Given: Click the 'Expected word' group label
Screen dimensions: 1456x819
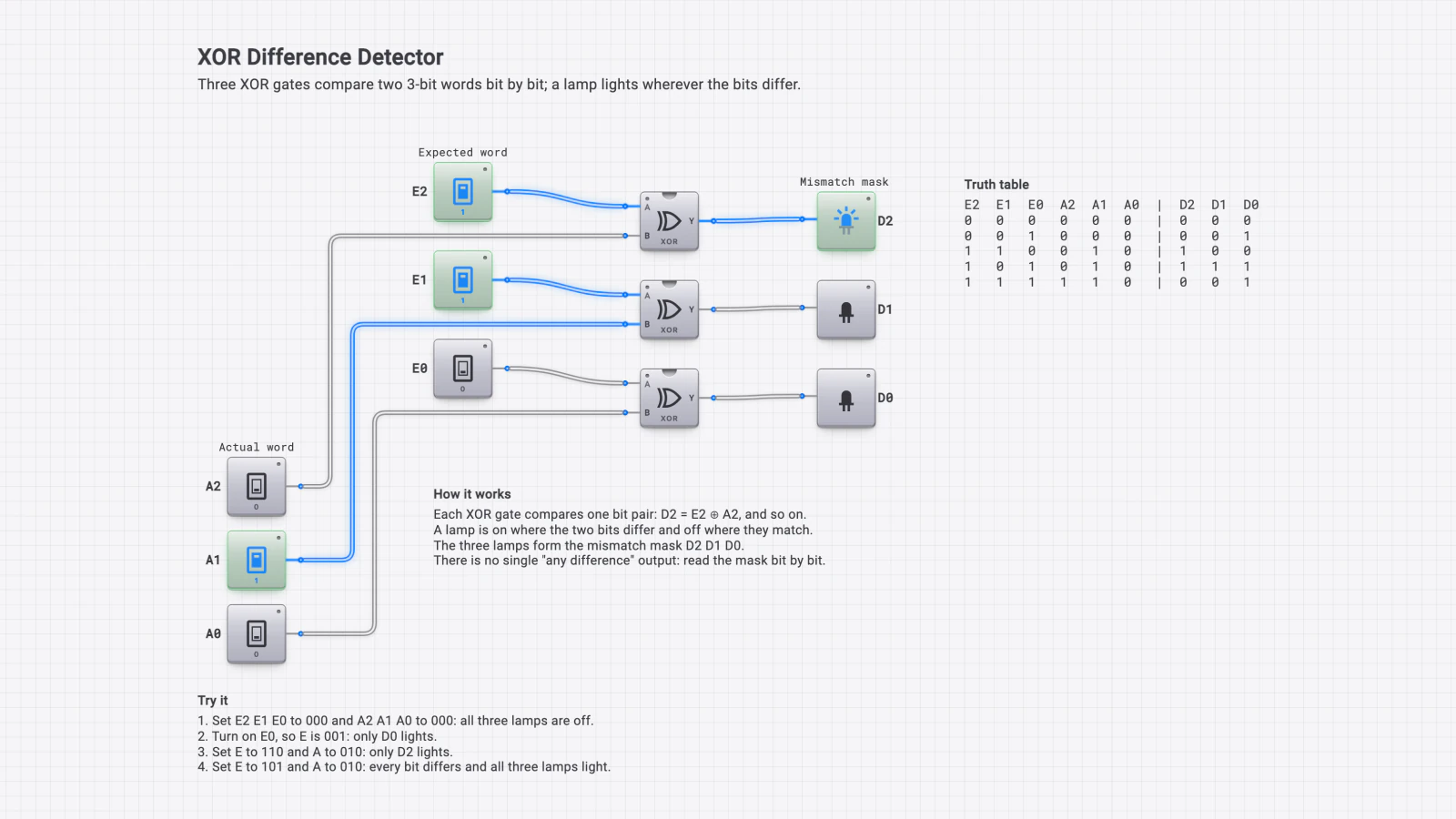Looking at the screenshot, I should 463,153.
